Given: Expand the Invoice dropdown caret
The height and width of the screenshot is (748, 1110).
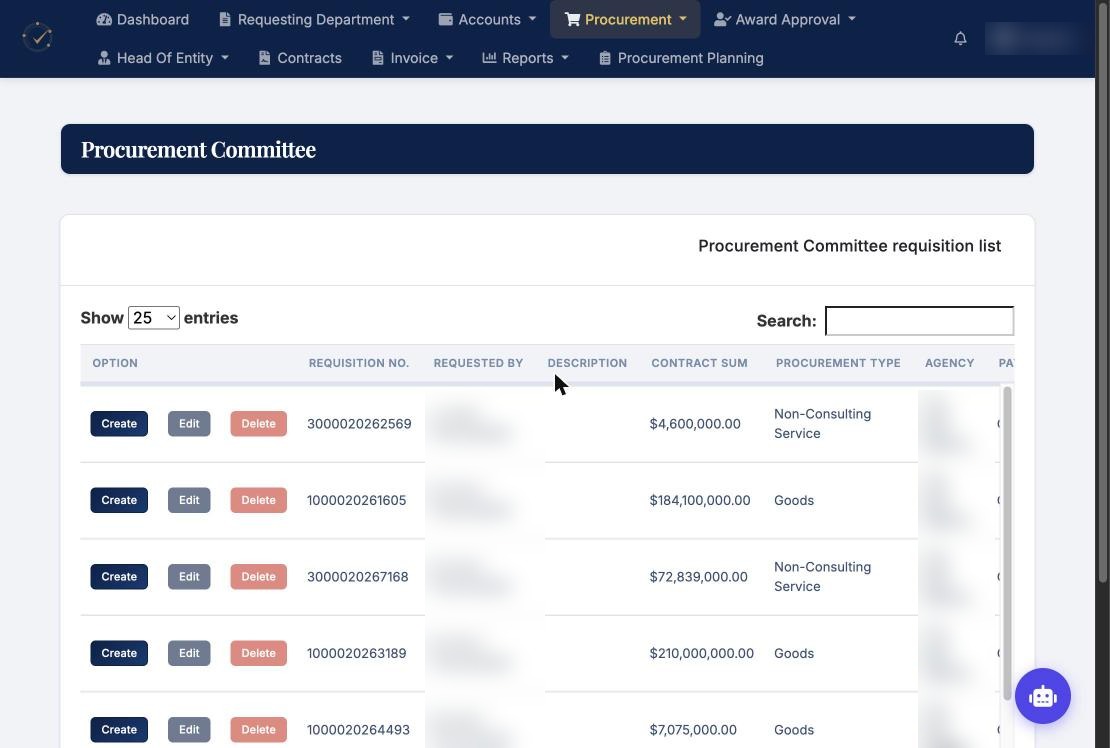Looking at the screenshot, I should tap(450, 58).
